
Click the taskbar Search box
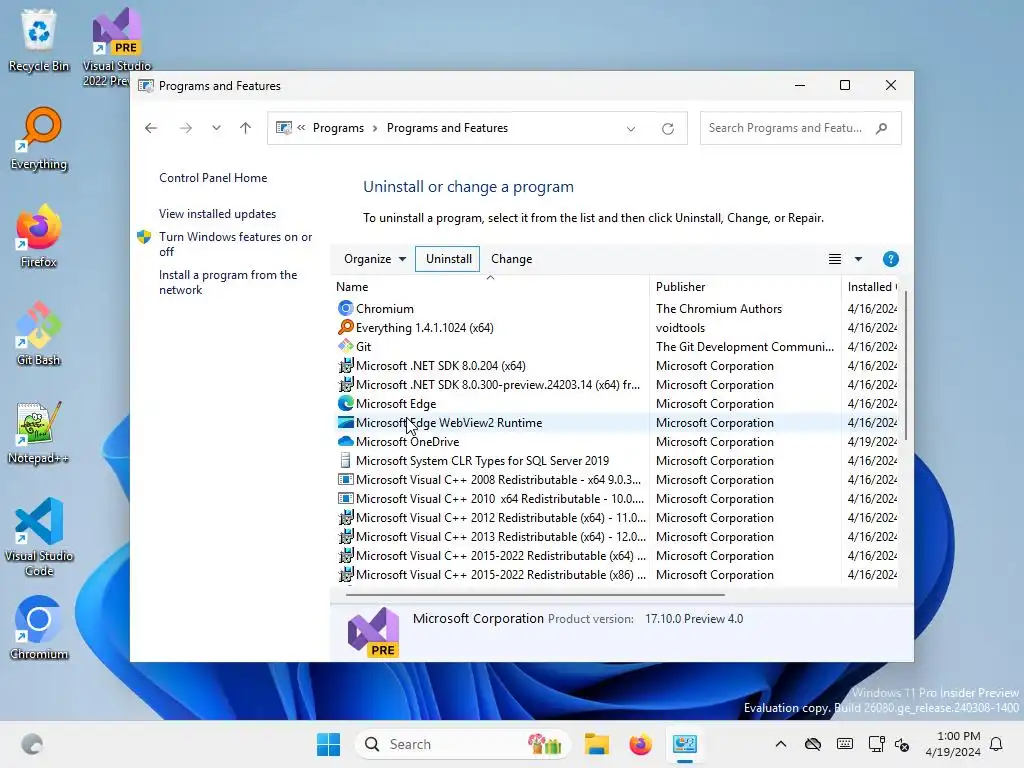point(462,744)
